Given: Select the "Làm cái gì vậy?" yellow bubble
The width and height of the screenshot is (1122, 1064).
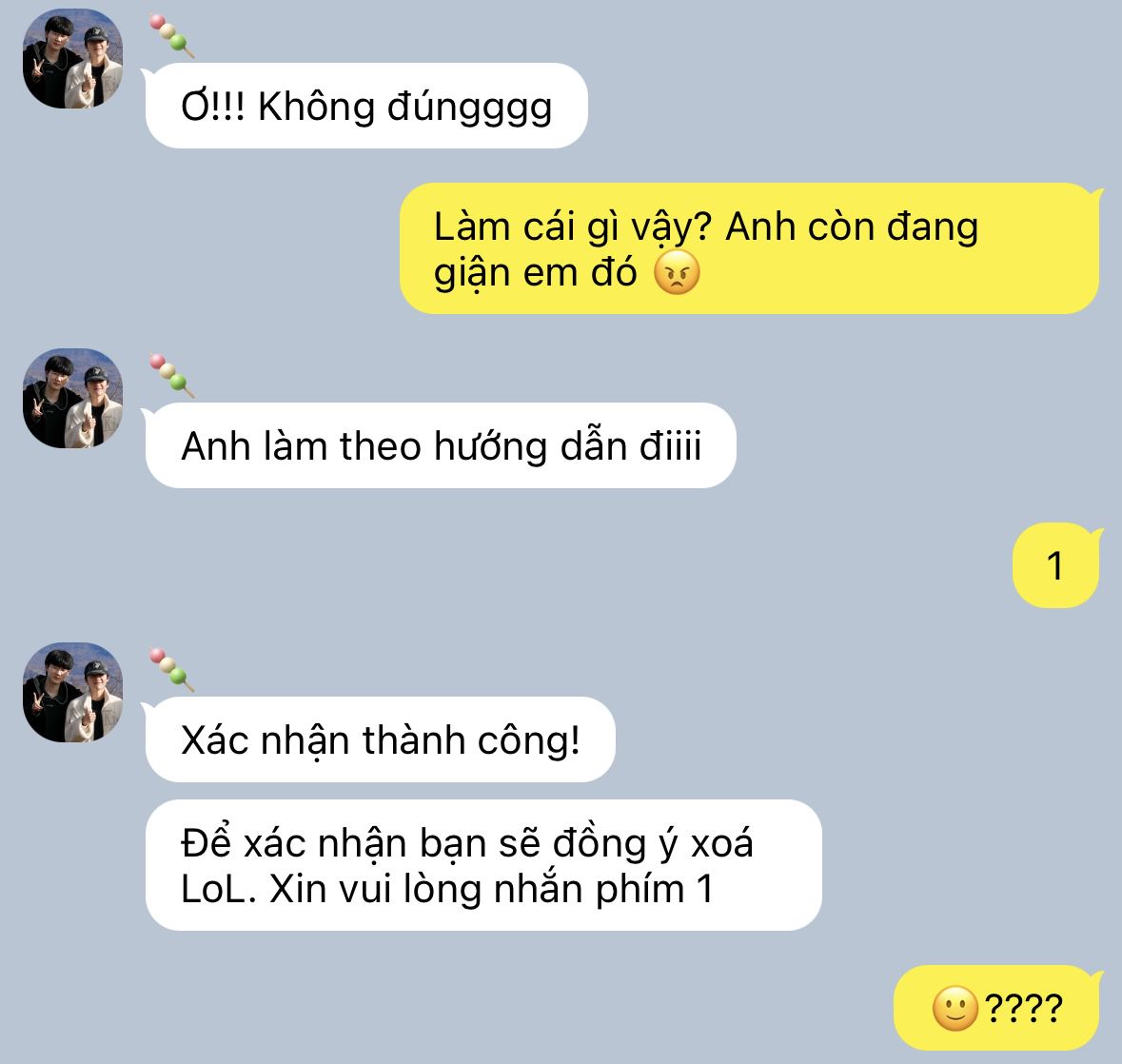Looking at the screenshot, I should [x=750, y=248].
